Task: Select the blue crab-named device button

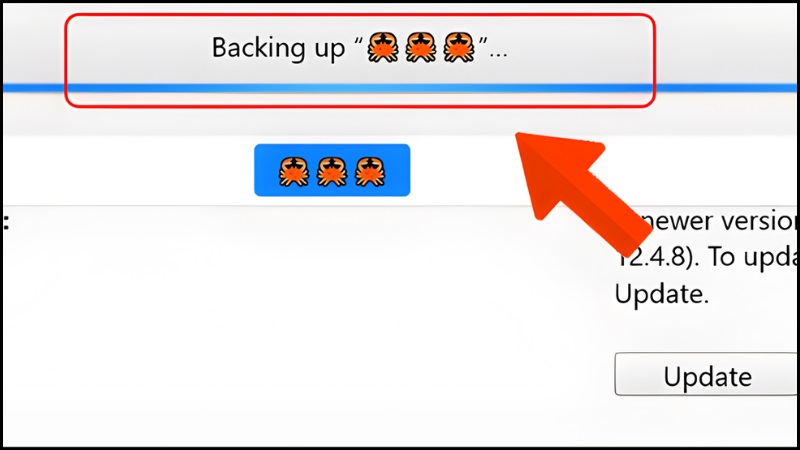Action: click(332, 170)
